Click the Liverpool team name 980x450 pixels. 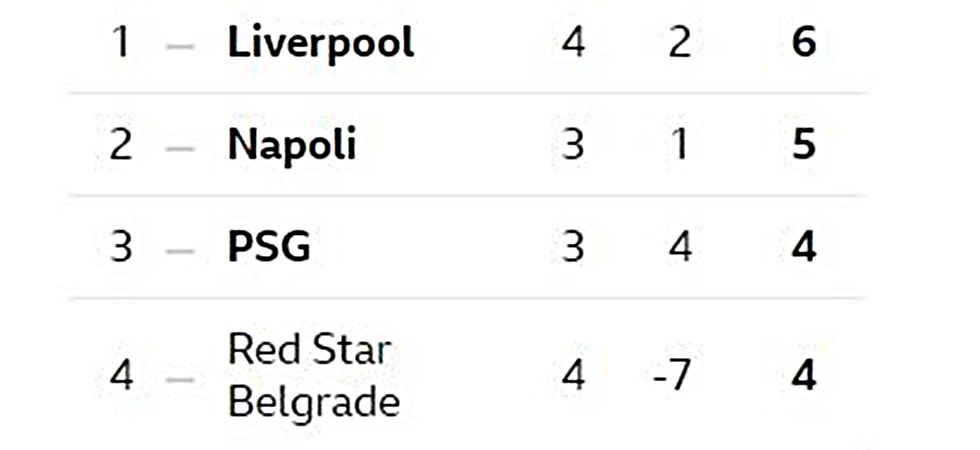click(321, 44)
